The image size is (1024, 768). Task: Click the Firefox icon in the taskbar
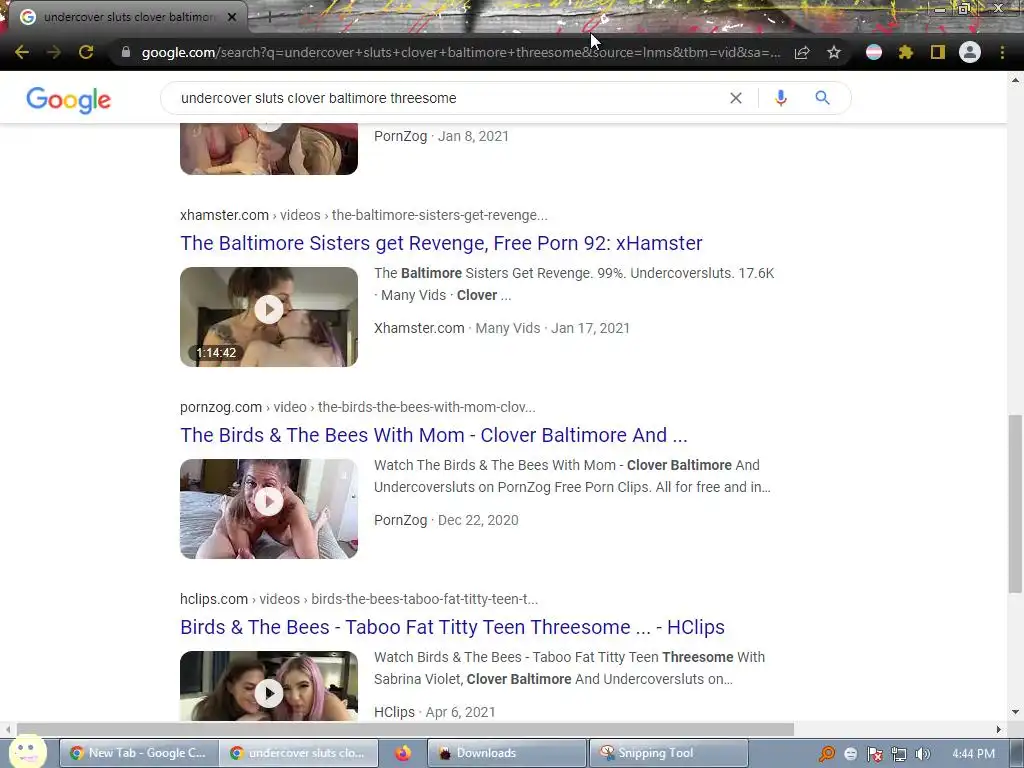pyautogui.click(x=403, y=753)
